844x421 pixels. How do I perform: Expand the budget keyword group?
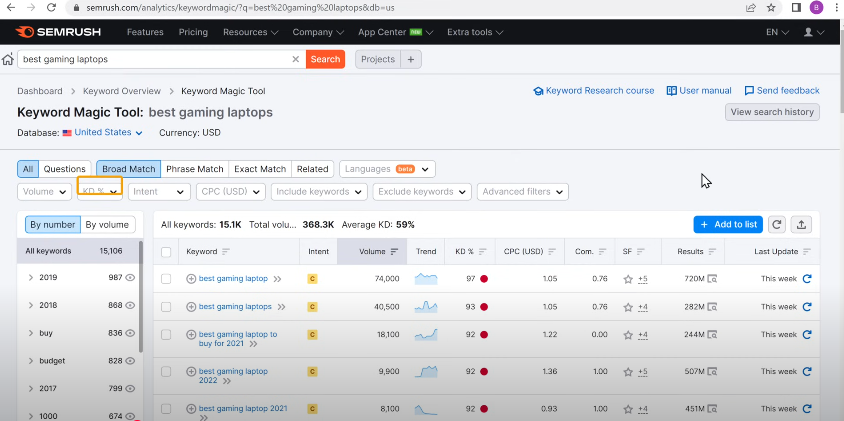point(31,361)
